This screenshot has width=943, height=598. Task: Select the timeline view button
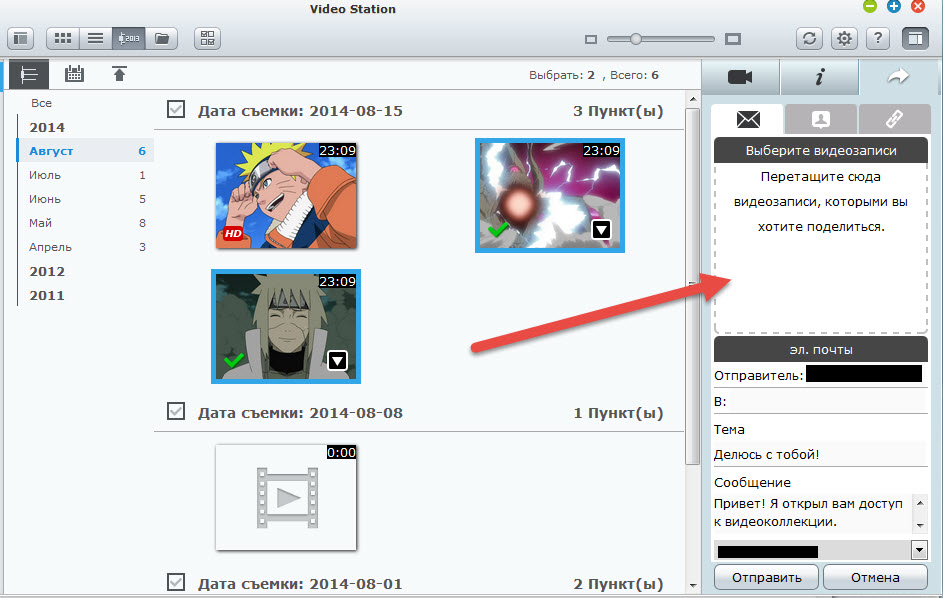click(129, 39)
